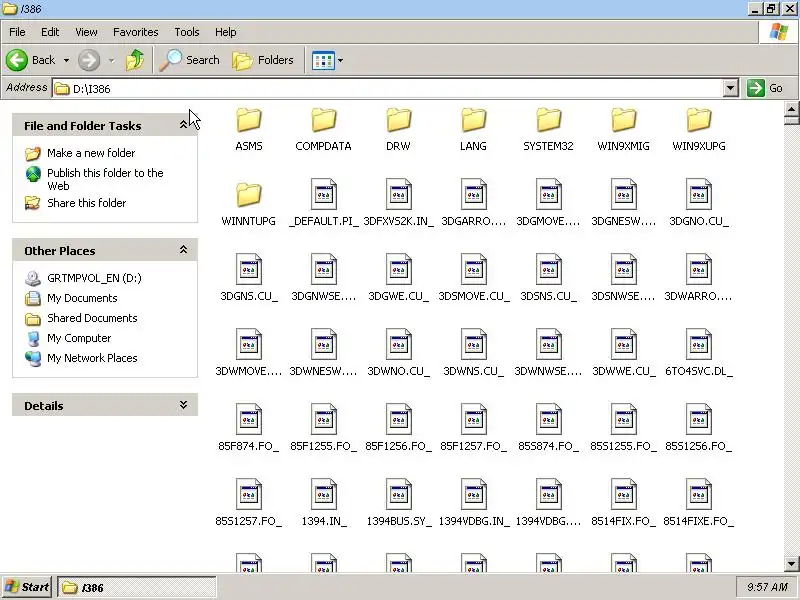Screen dimensions: 800x600
Task: Select the 85S874.FO_ file icon
Action: [548, 419]
